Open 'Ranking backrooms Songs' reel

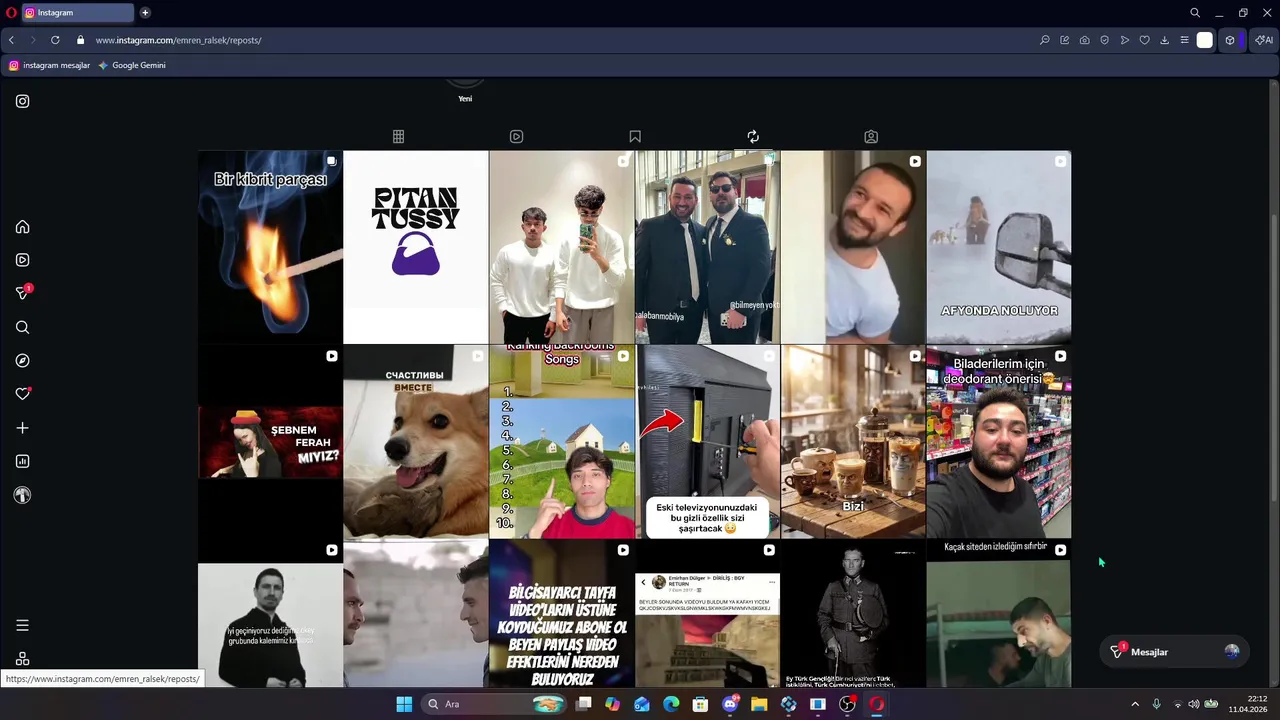tap(562, 442)
